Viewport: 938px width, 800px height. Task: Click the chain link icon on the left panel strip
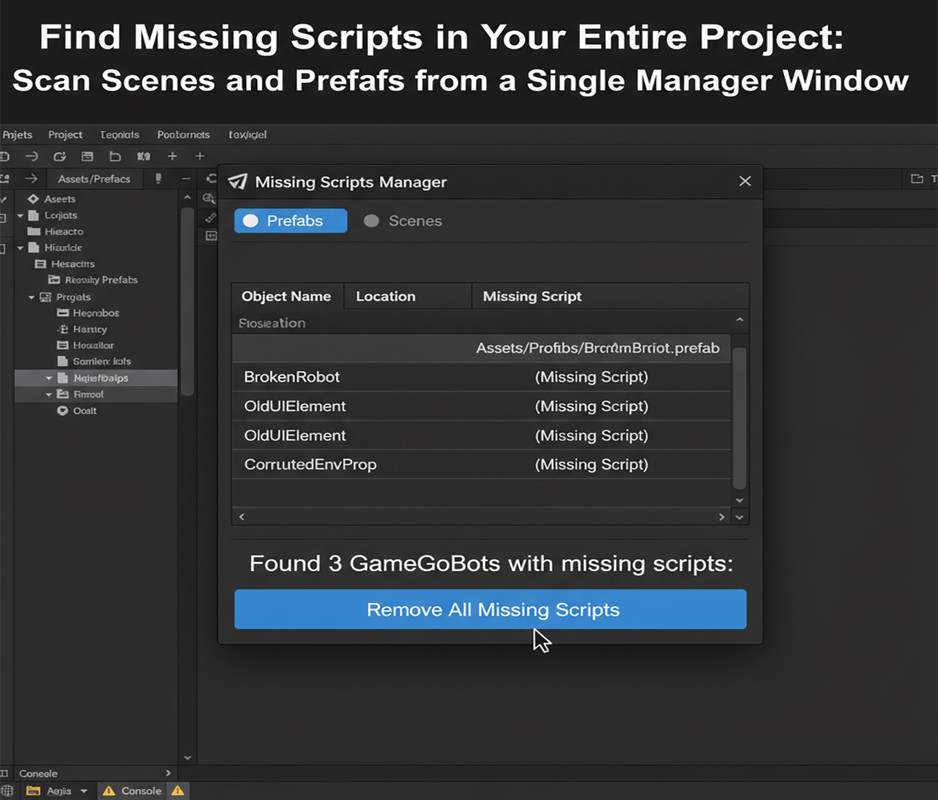pos(208,218)
